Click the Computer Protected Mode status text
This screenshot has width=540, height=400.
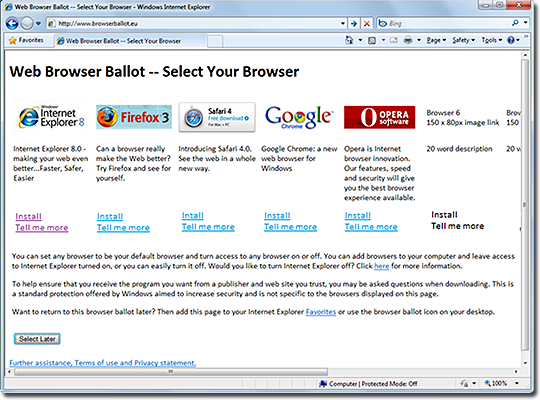(373, 383)
